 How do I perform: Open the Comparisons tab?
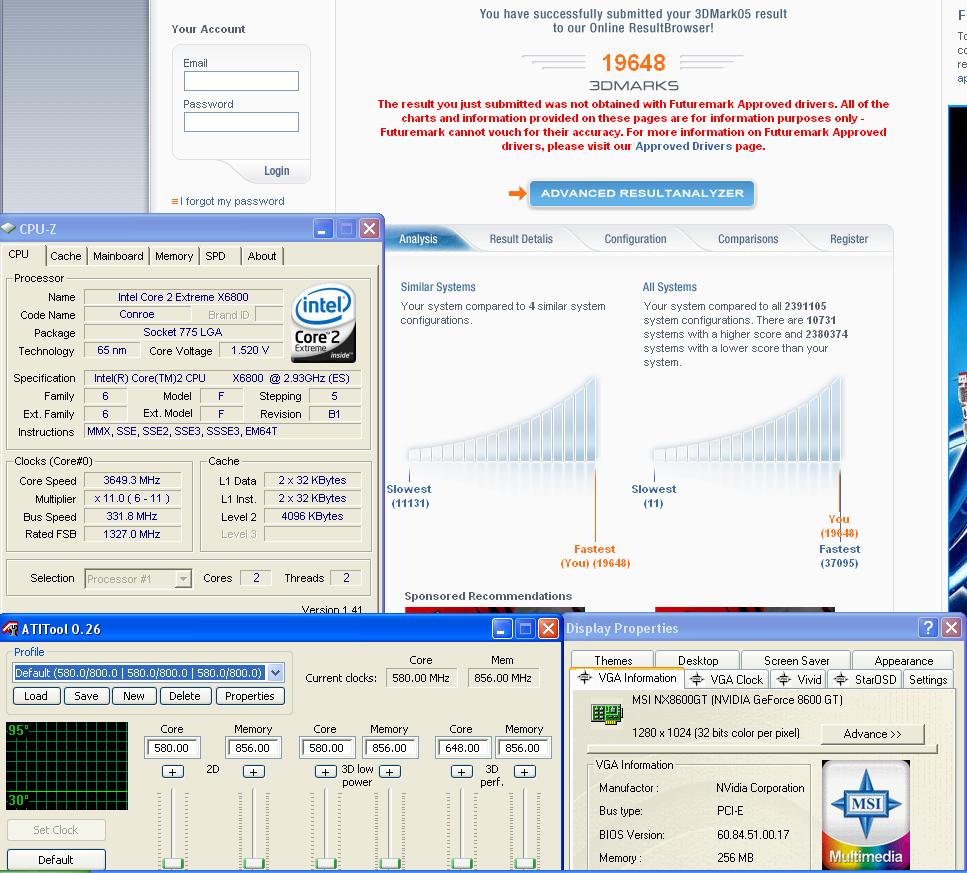747,239
